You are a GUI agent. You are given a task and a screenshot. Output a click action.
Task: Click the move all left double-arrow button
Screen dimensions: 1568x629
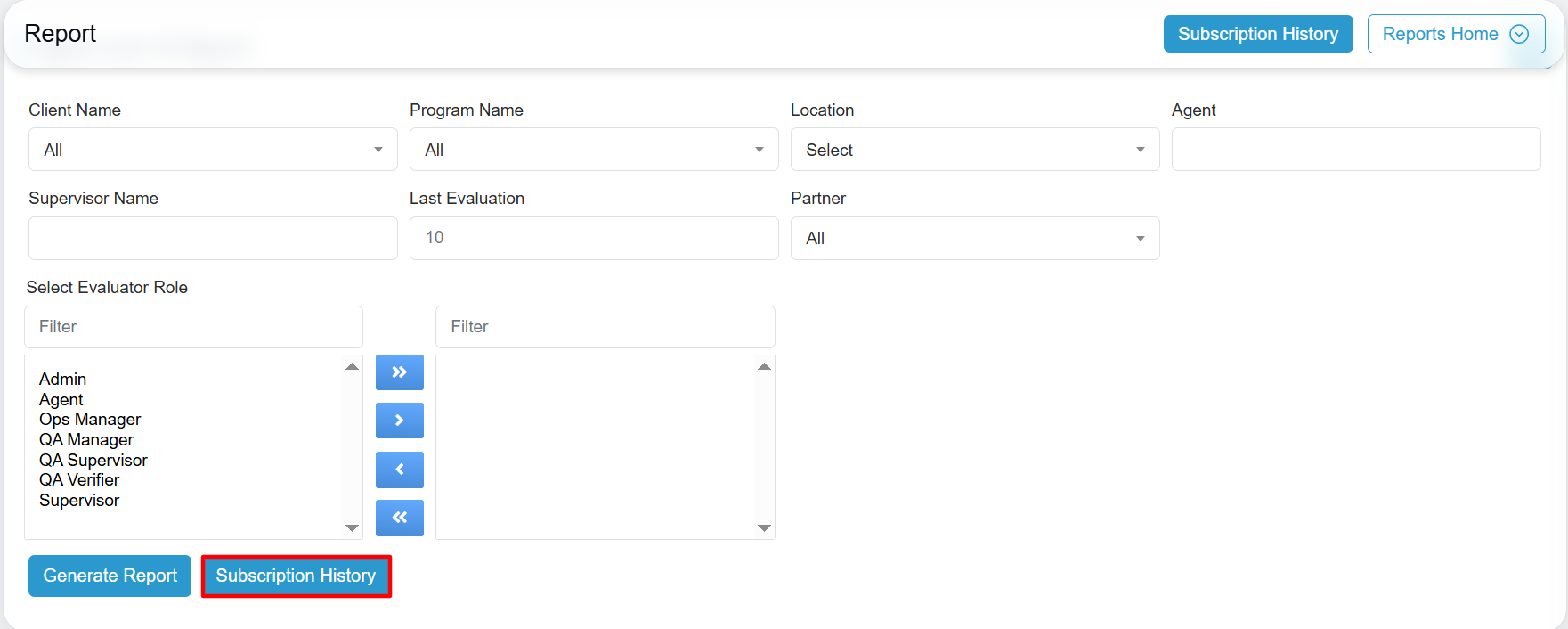coord(399,518)
